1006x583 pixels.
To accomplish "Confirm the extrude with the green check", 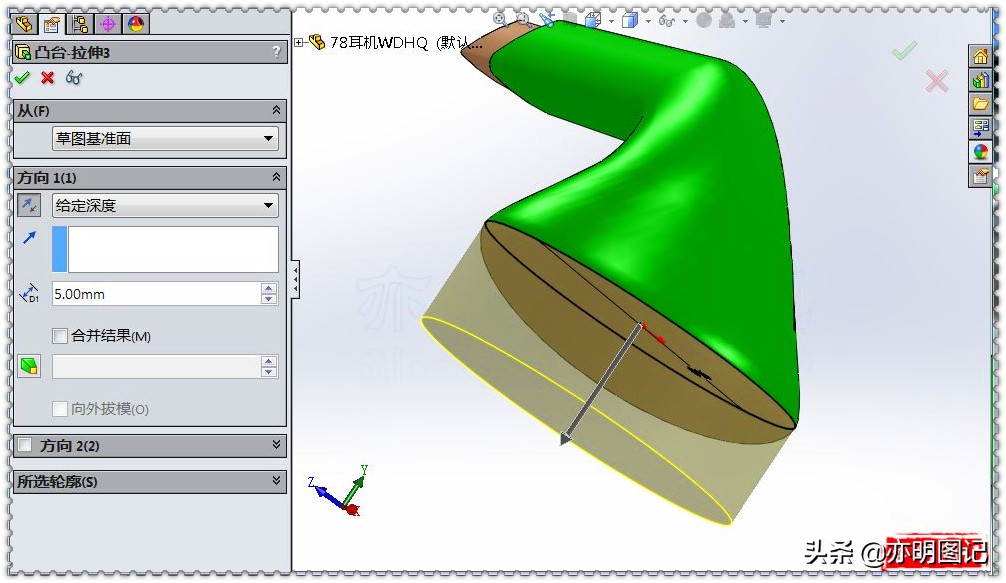I will (x=22, y=76).
